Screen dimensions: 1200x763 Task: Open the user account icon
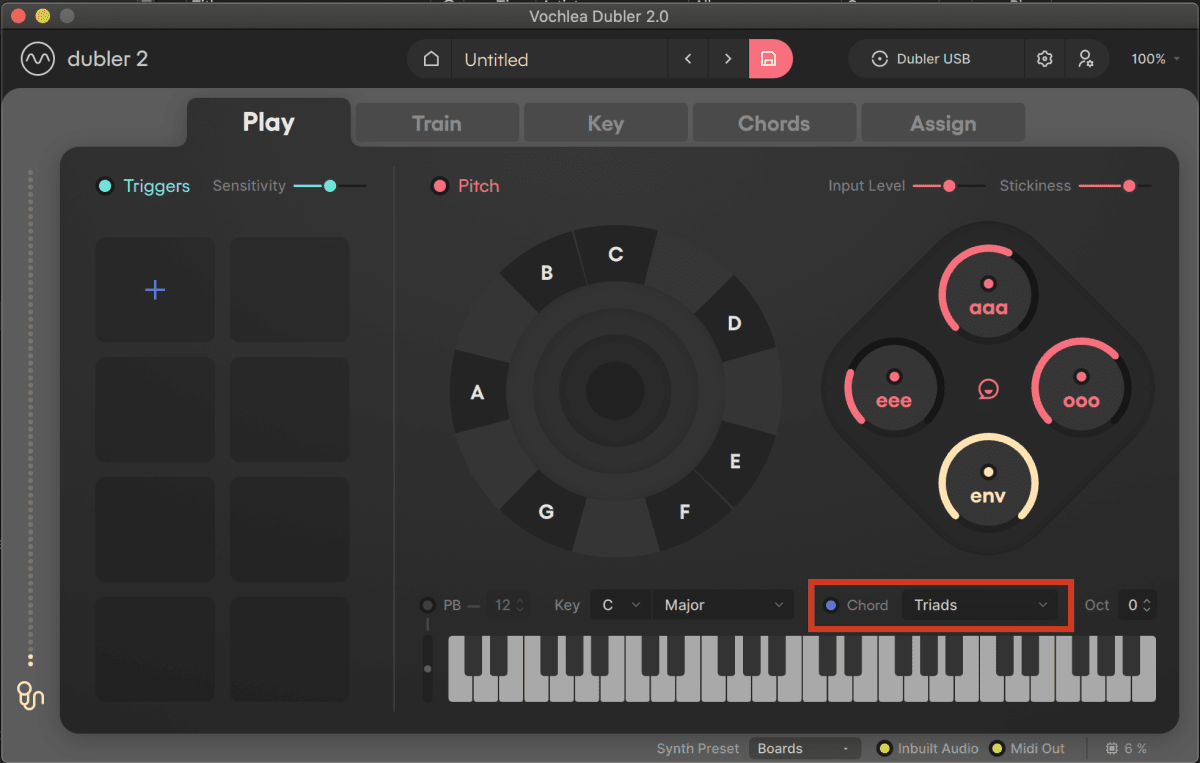click(x=1086, y=59)
